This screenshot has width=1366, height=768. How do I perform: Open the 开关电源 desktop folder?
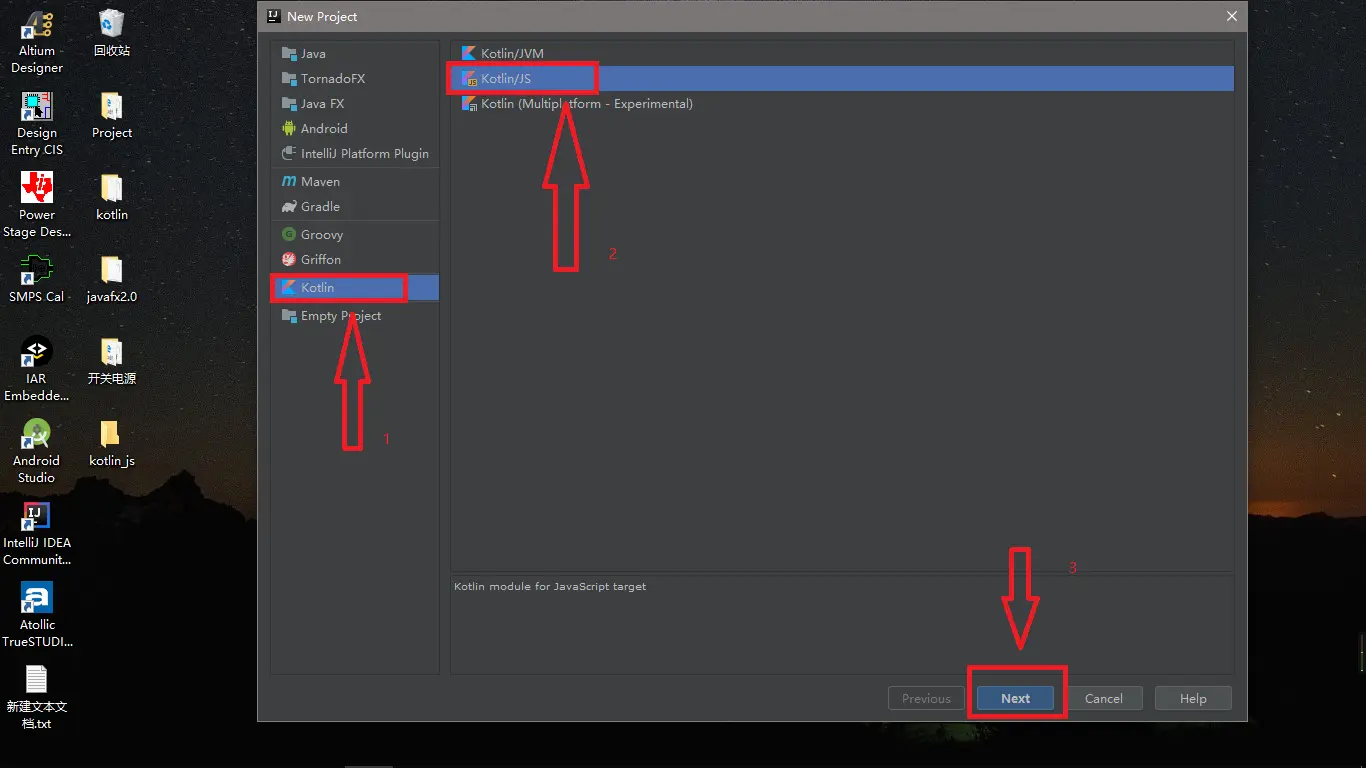(112, 361)
